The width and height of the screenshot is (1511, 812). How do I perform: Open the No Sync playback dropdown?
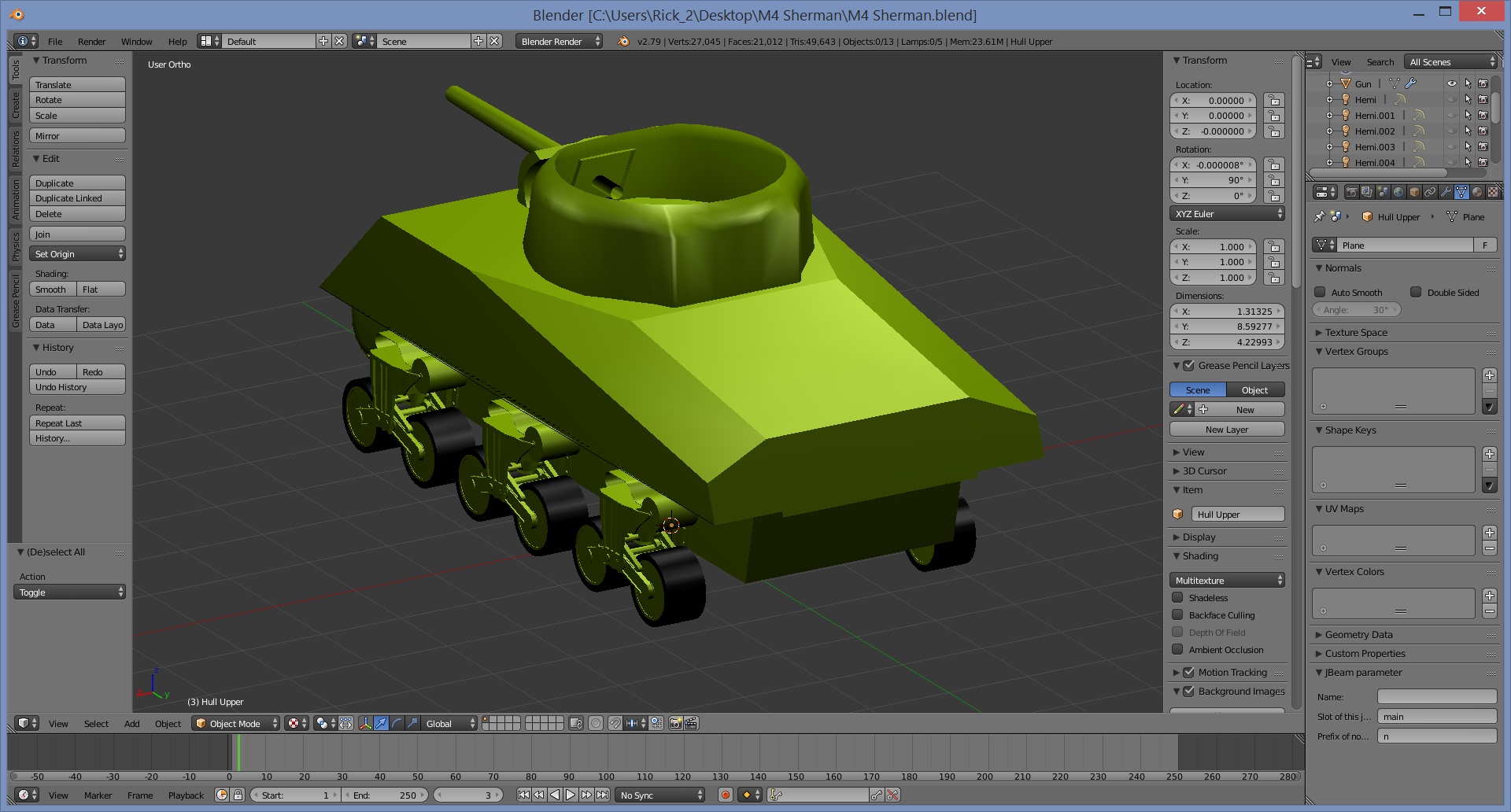point(659,795)
